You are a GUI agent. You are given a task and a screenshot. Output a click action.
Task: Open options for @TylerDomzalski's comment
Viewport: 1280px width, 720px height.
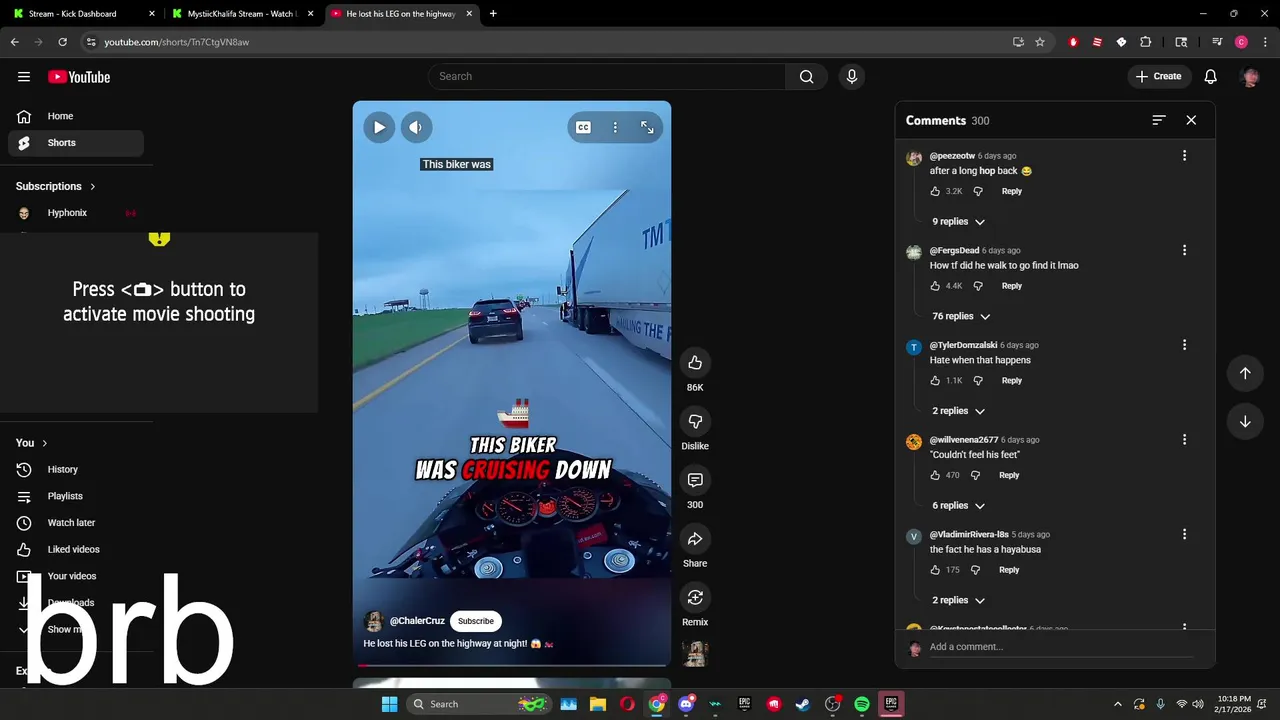pyautogui.click(x=1184, y=345)
